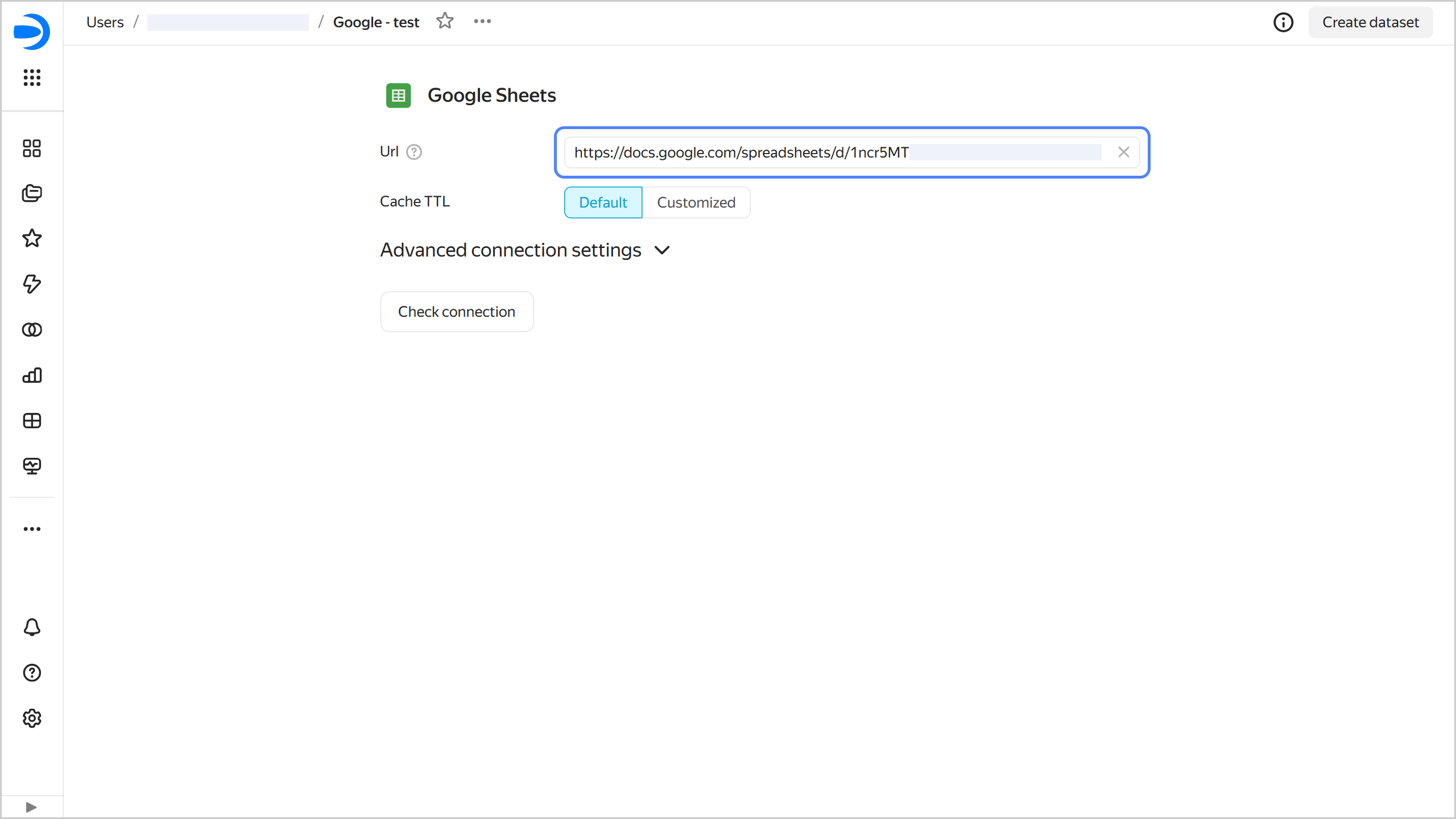This screenshot has width=1456, height=819.
Task: Open the help question mark in sidebar
Action: coord(32,673)
